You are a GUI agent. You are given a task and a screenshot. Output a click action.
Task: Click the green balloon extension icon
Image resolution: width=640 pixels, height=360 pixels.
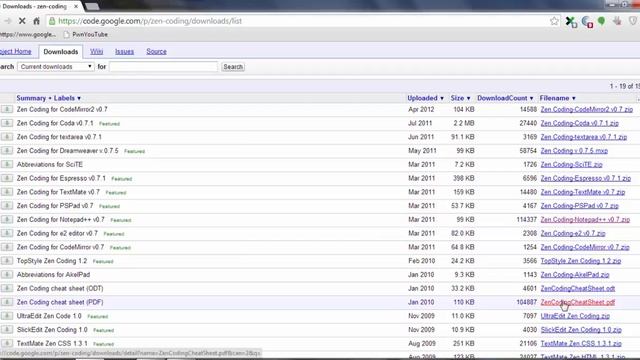pos(602,21)
